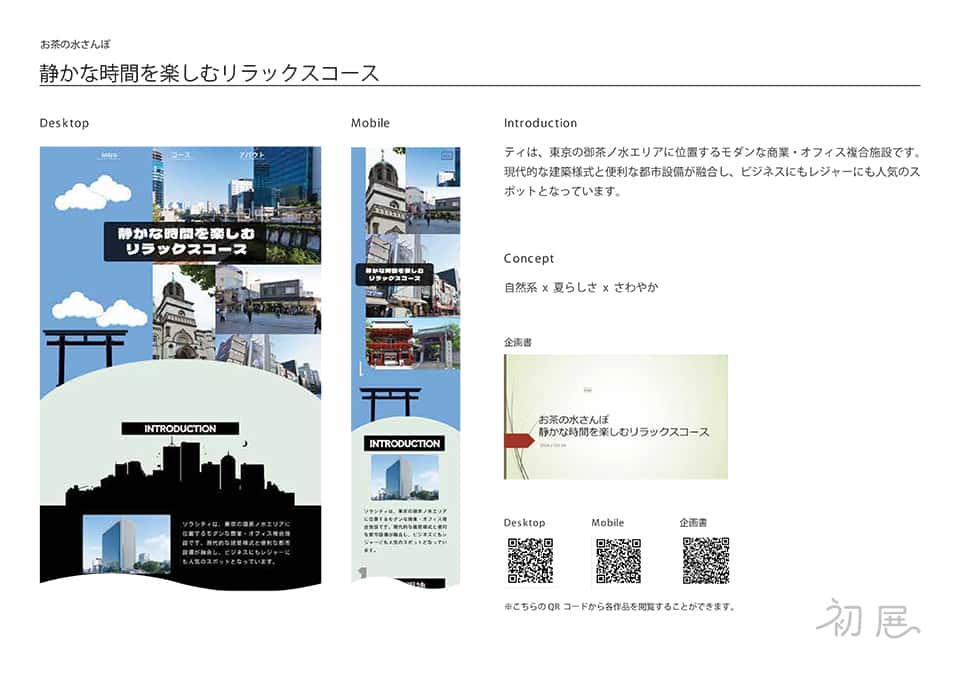960x678 pixels.
Task: Click the INTRODUCTION banner in desktop mockup
Action: pyautogui.click(x=180, y=429)
